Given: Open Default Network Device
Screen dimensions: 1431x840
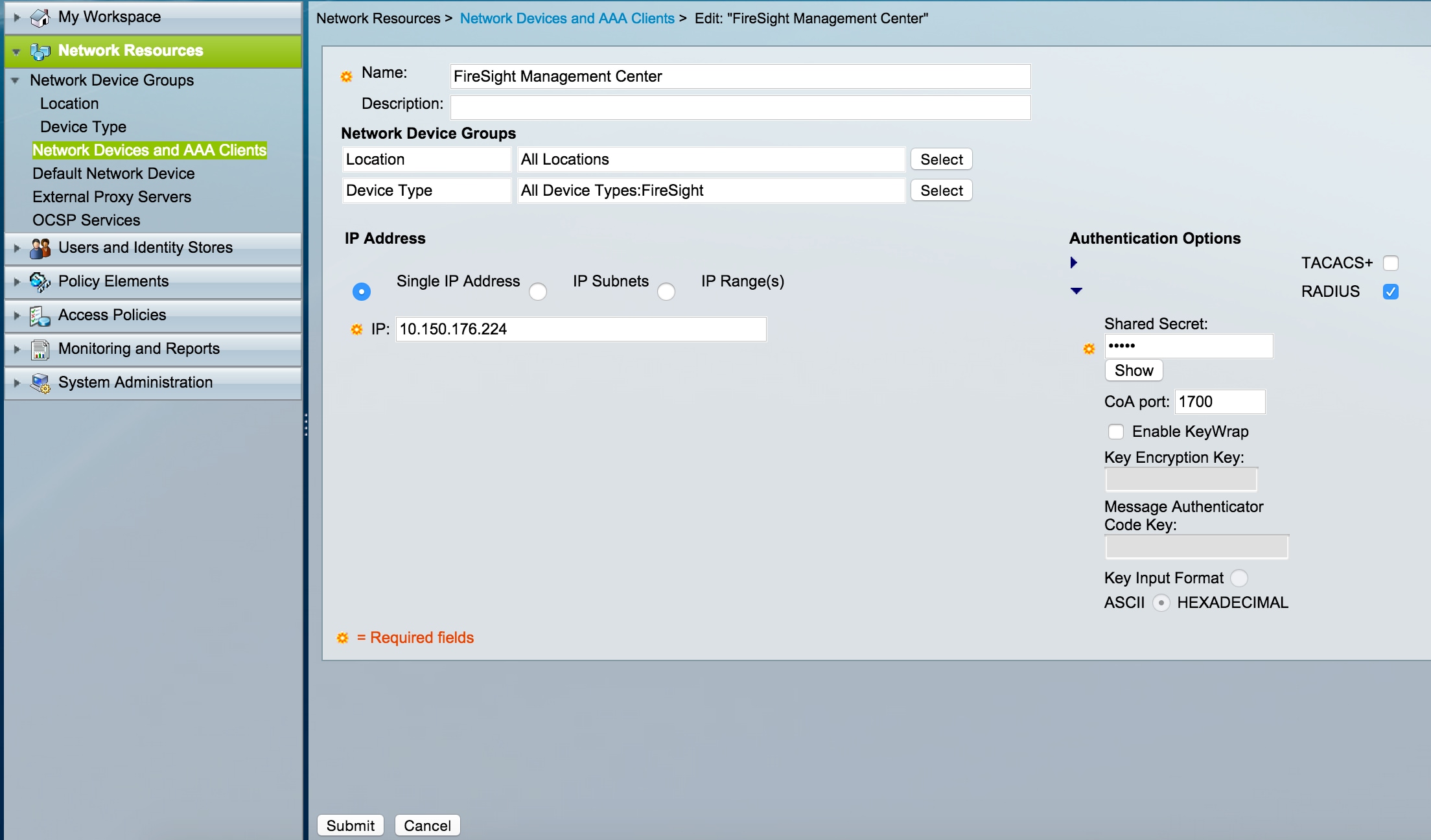Looking at the screenshot, I should coord(113,174).
